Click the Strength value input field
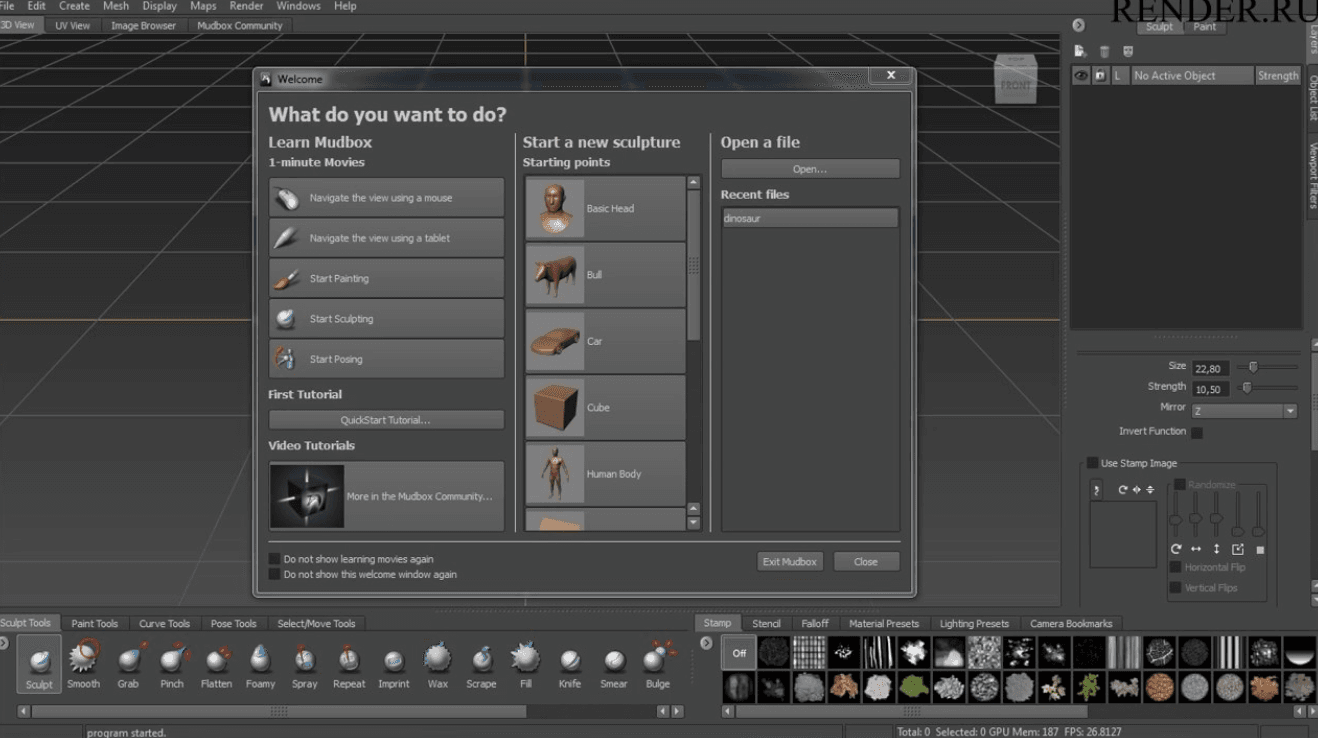The width and height of the screenshot is (1318, 738). point(1210,389)
